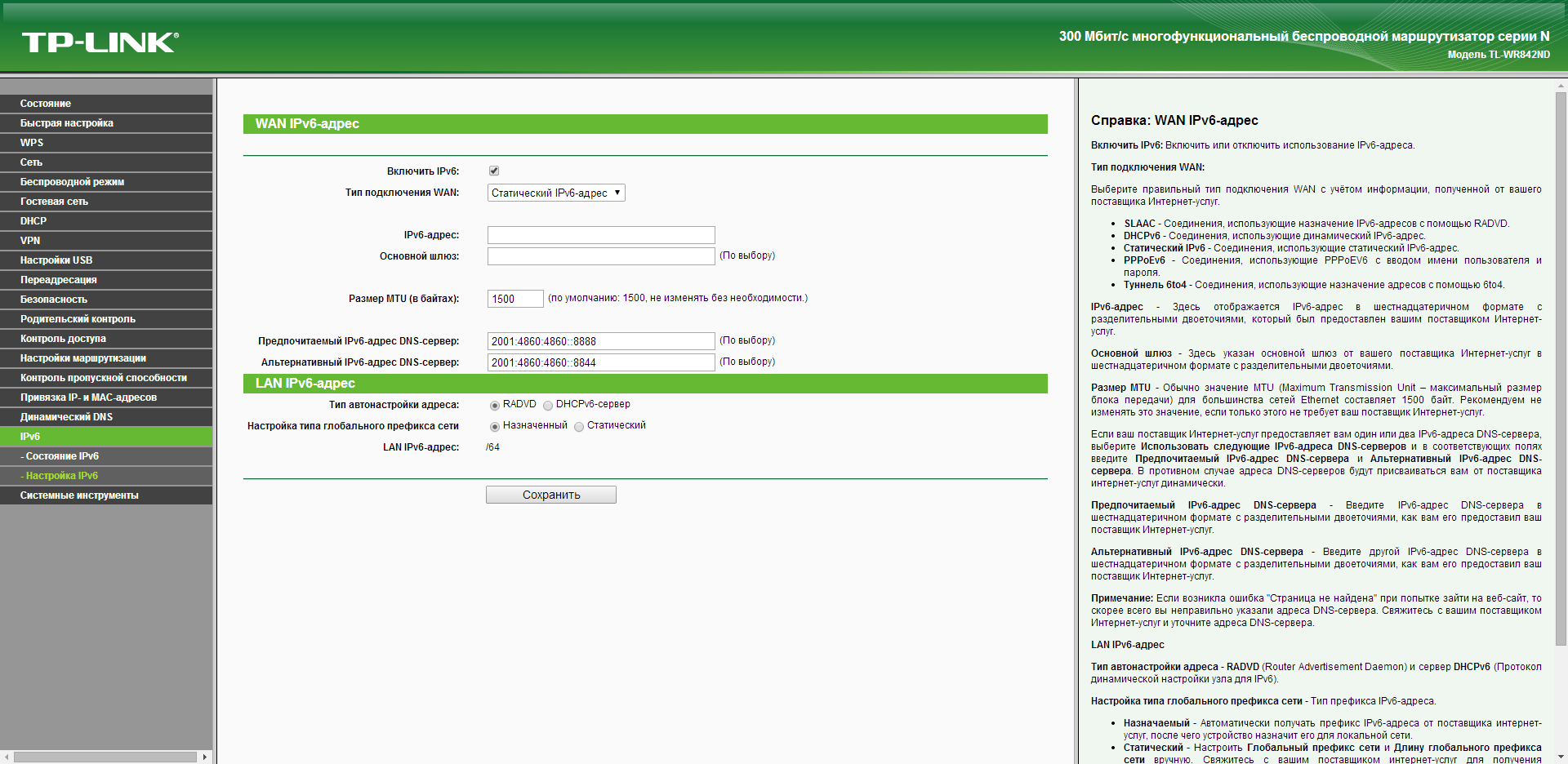1568x764 pixels.
Task: Select the DHCPv6-сервер radio button
Action: pos(548,406)
